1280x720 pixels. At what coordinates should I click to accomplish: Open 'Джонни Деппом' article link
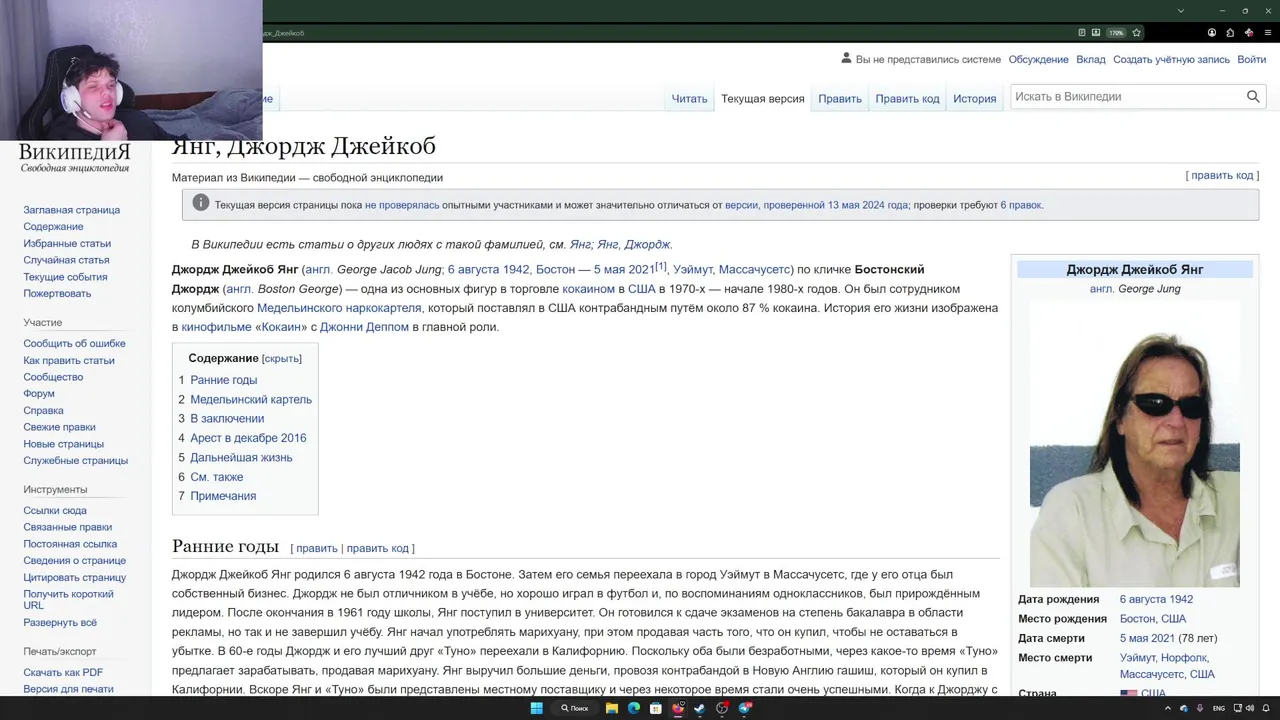[x=364, y=327]
